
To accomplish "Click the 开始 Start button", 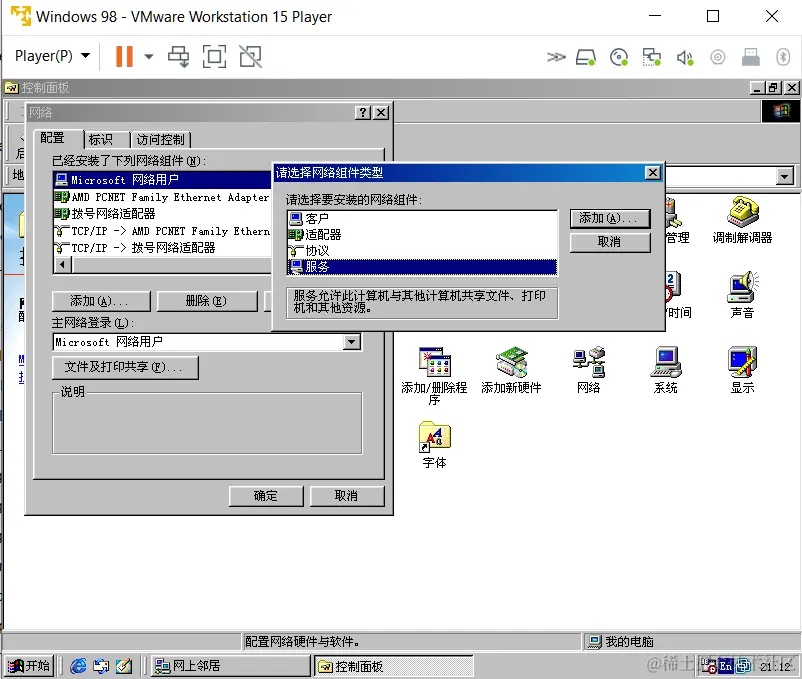I will pyautogui.click(x=30, y=666).
